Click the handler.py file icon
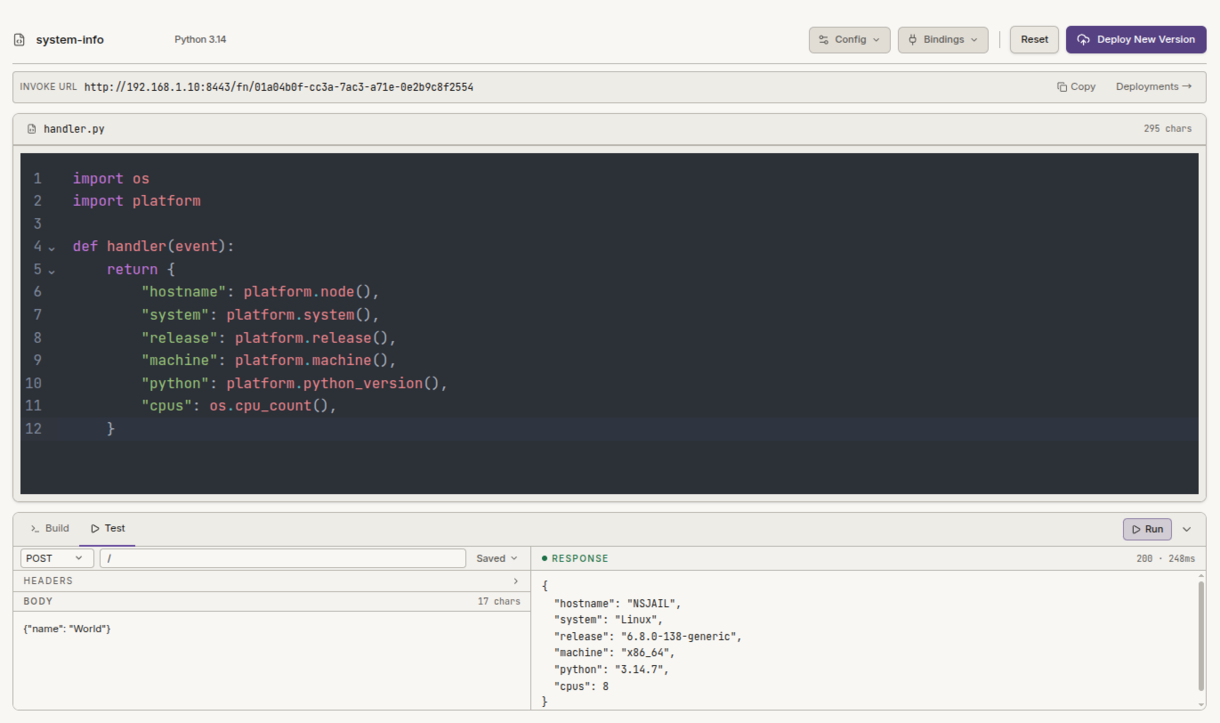1220x723 pixels. click(32, 129)
